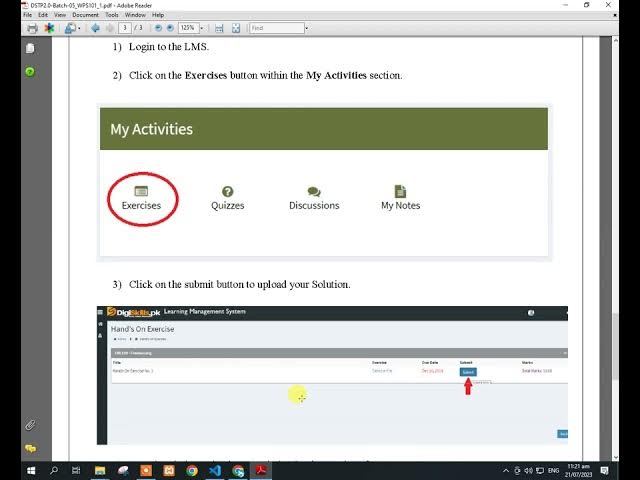This screenshot has width=640, height=480.
Task: Click the 'Login to the LMS.' text
Action: 169,47
